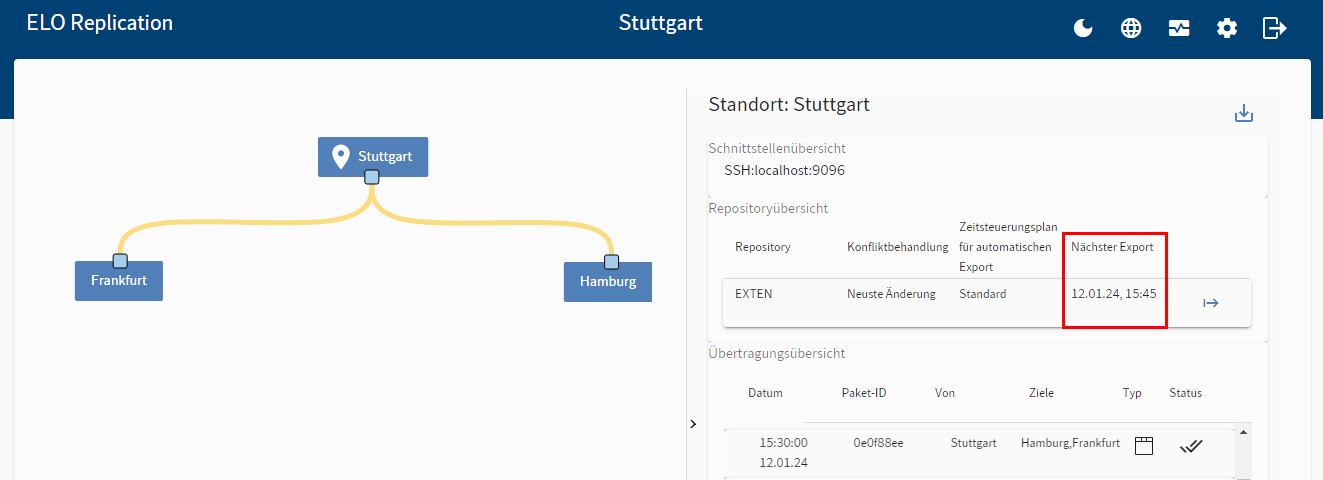Click the transfer list scrollbar up arrow
The height and width of the screenshot is (480, 1323).
(1243, 433)
